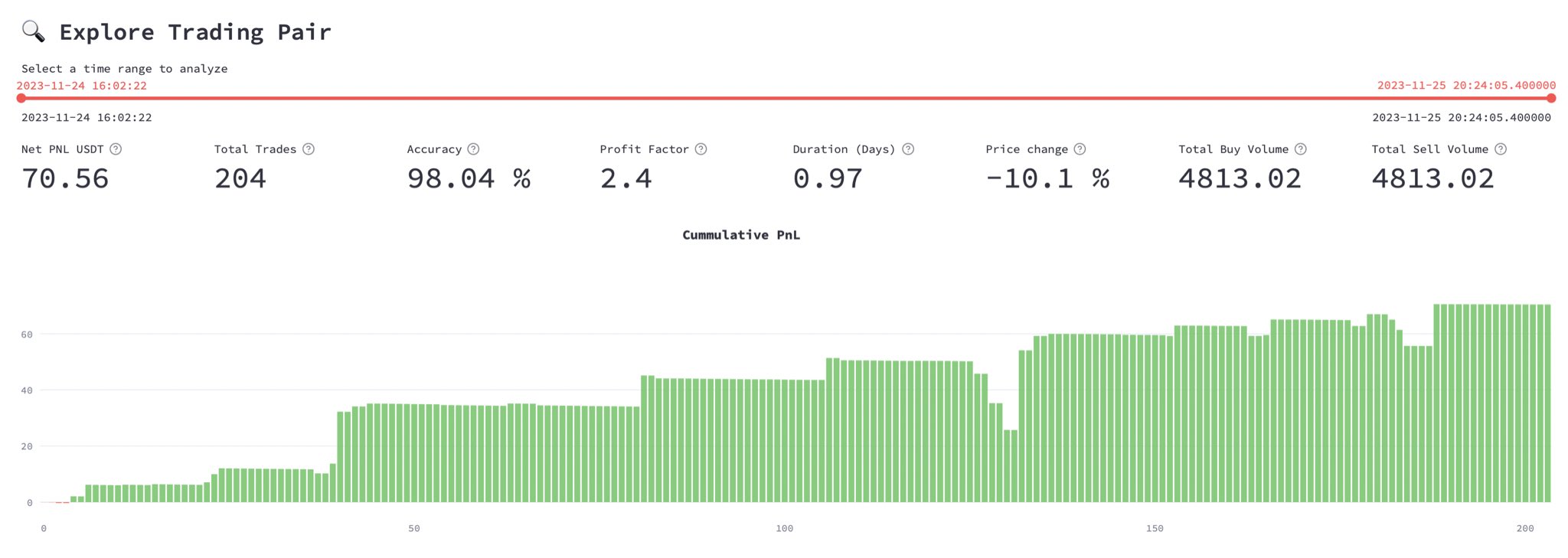Click the Accuracy value 98.04 %
This screenshot has height=558, width=1568.
(469, 178)
